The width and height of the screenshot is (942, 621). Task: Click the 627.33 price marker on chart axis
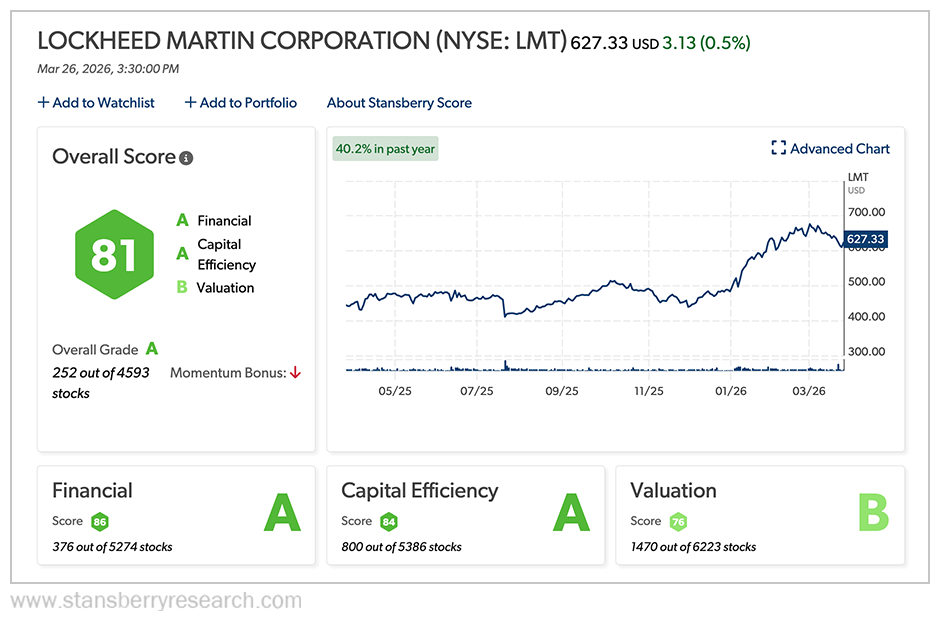(x=865, y=239)
